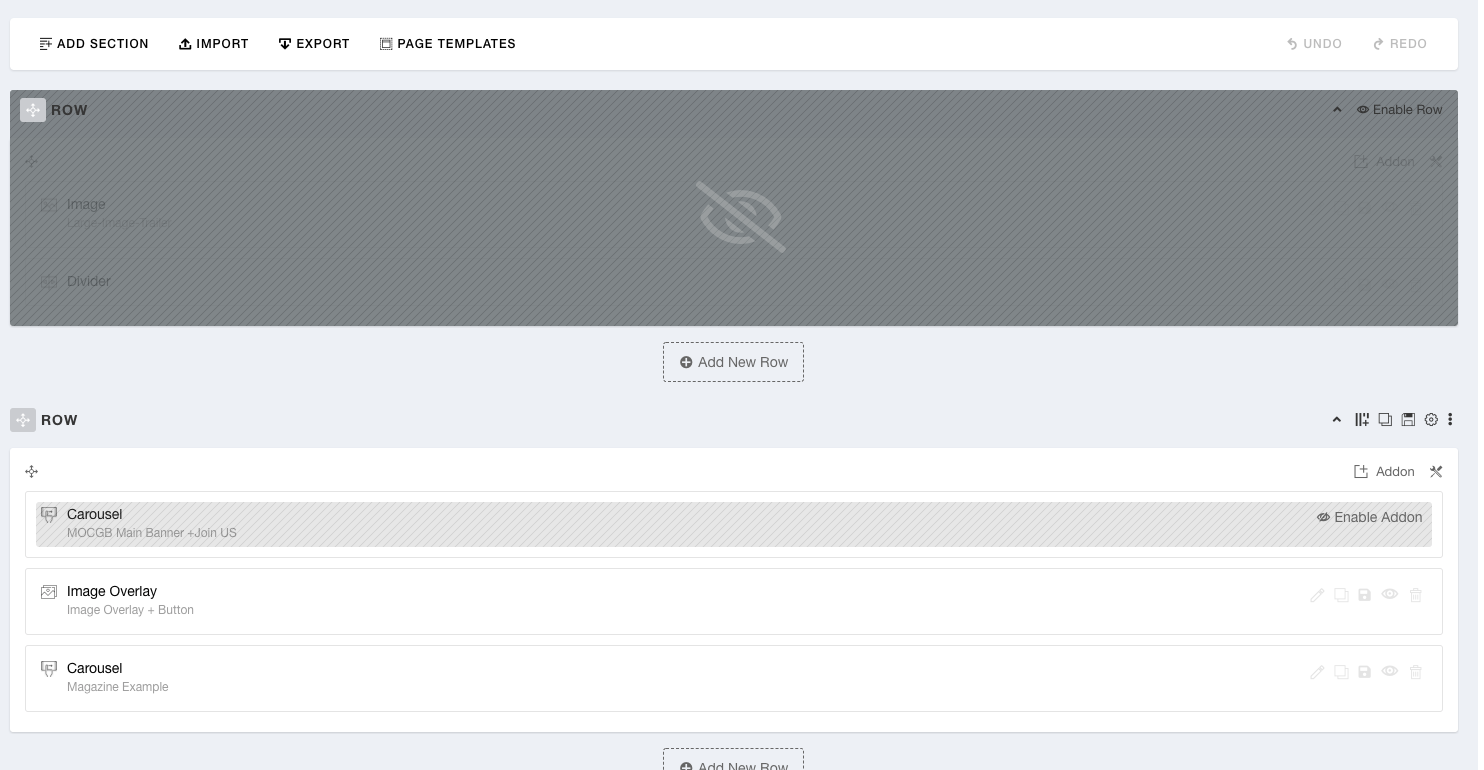Viewport: 1484px width, 770px height.
Task: Toggle visibility of Image Overlay addon
Action: click(1390, 595)
